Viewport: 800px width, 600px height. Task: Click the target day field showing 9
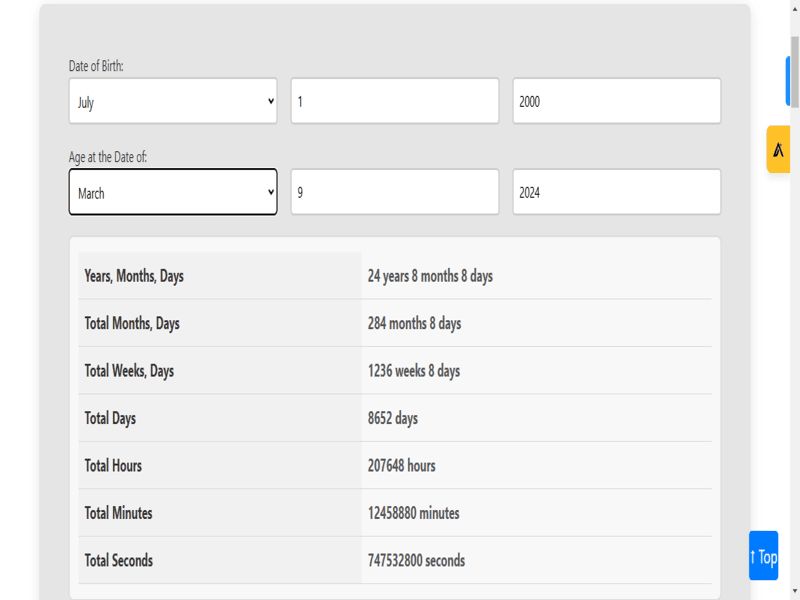(x=395, y=193)
